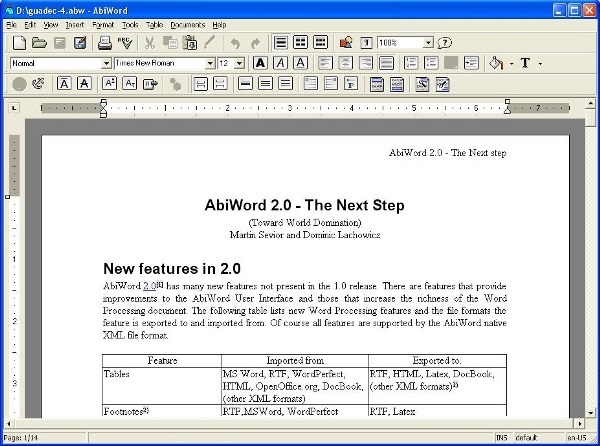Apply 1.5 line spacing

tap(265, 83)
